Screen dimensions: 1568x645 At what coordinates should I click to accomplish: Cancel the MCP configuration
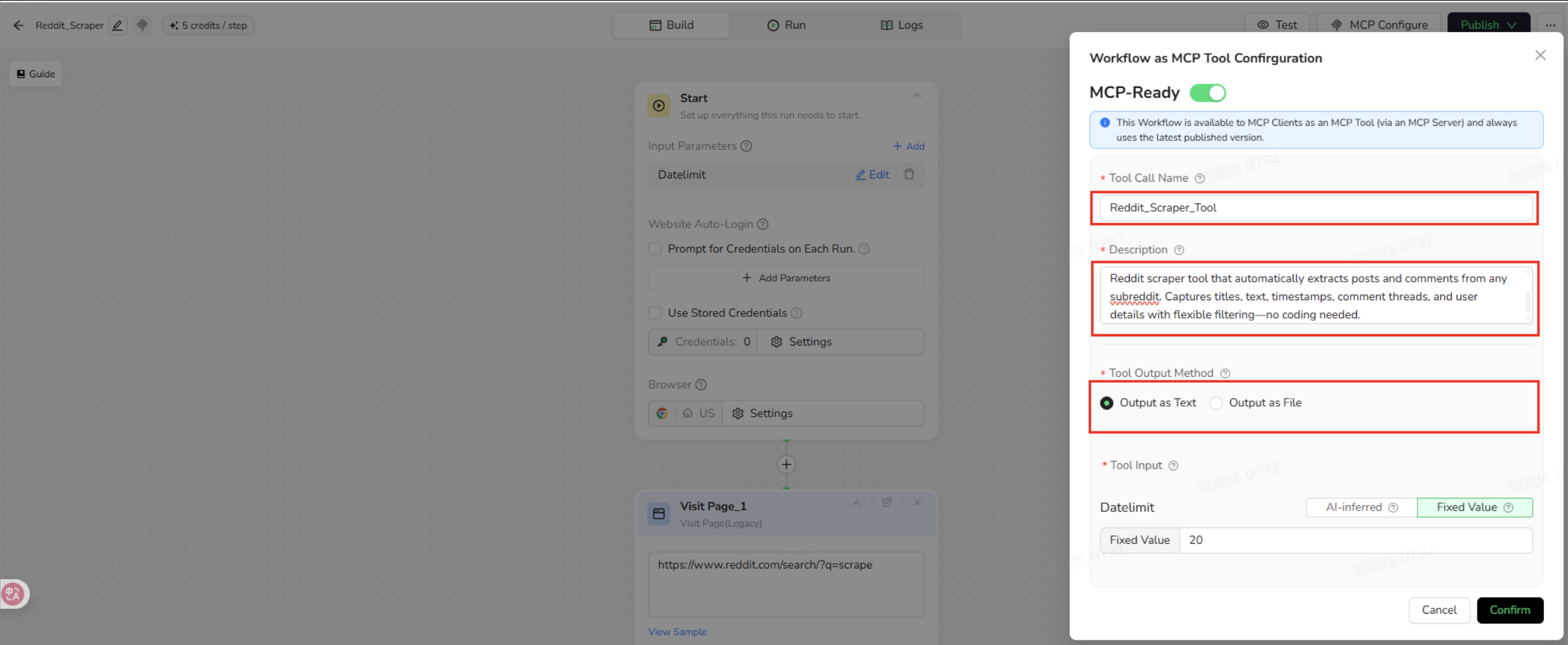click(1439, 610)
